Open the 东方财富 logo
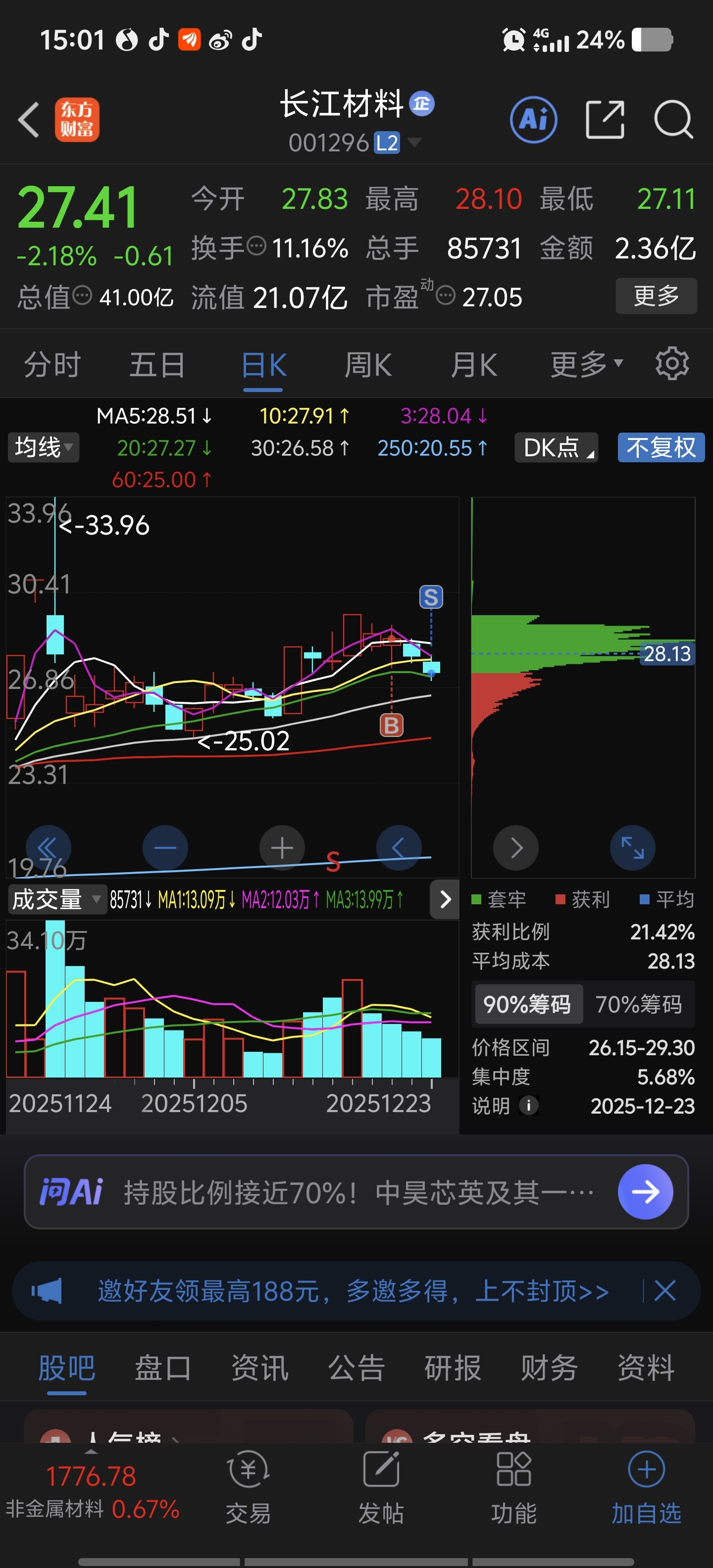The height and width of the screenshot is (1568, 713). point(77,119)
